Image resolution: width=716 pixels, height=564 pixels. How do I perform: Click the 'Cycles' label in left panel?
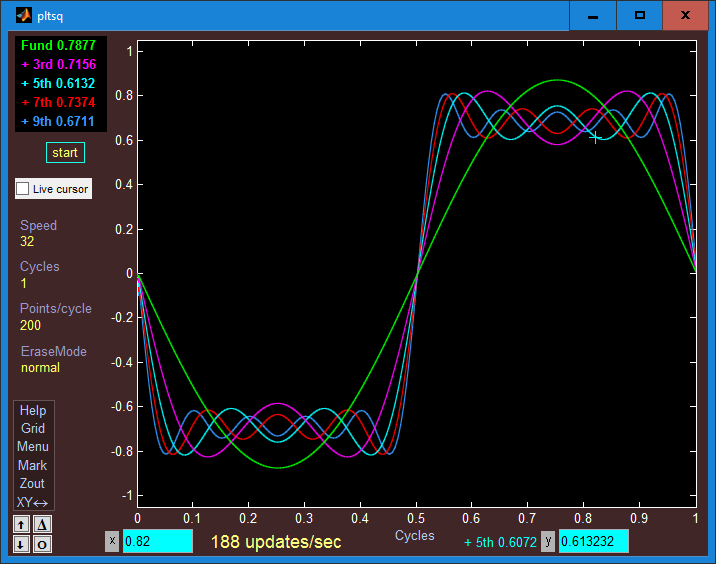pos(40,266)
